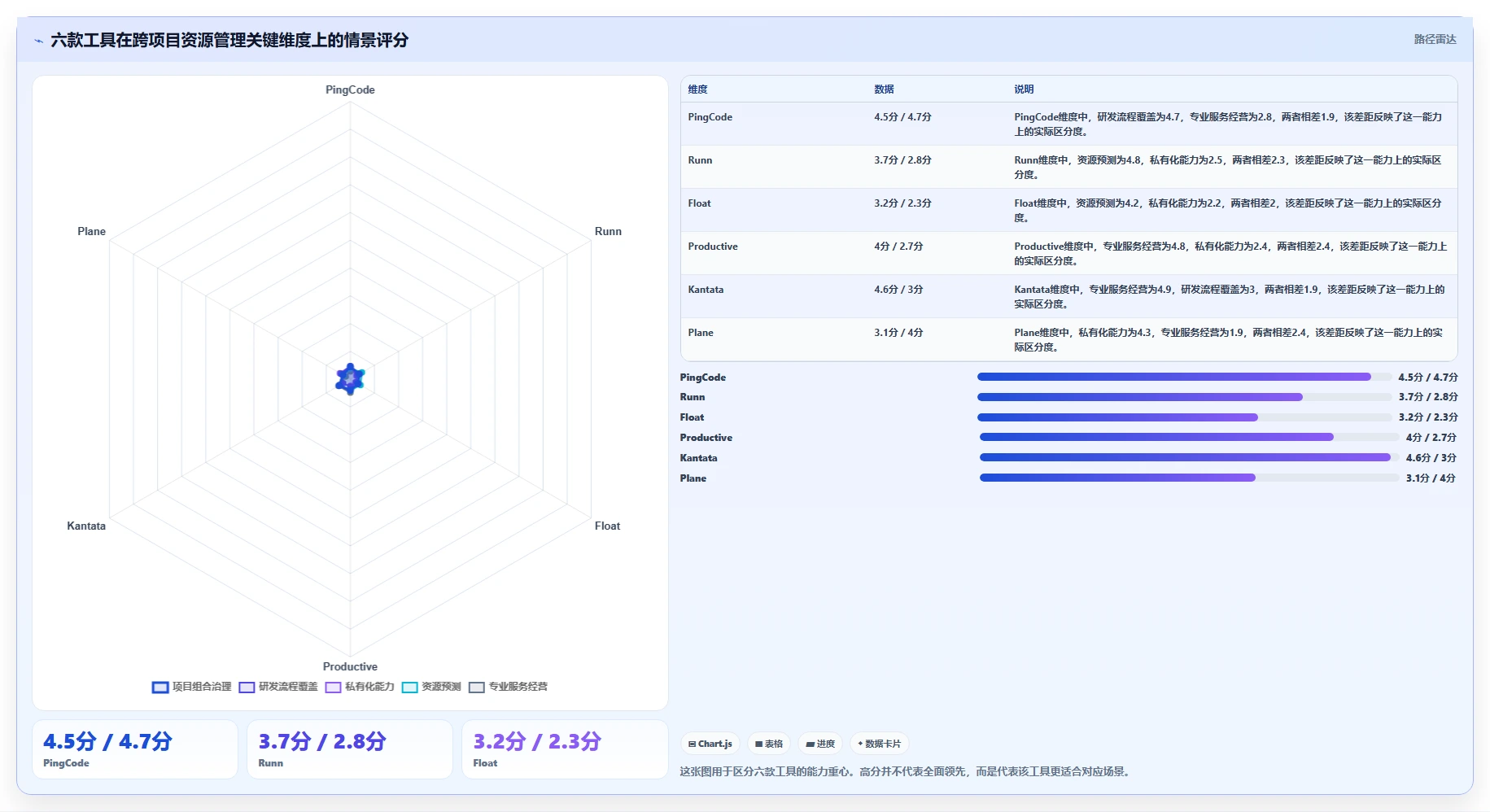Select the Productive table row name

click(x=713, y=247)
